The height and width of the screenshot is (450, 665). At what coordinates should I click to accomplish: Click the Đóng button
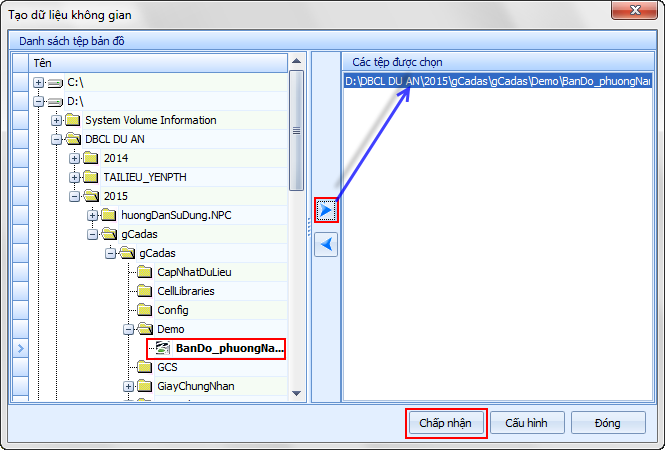coord(607,423)
